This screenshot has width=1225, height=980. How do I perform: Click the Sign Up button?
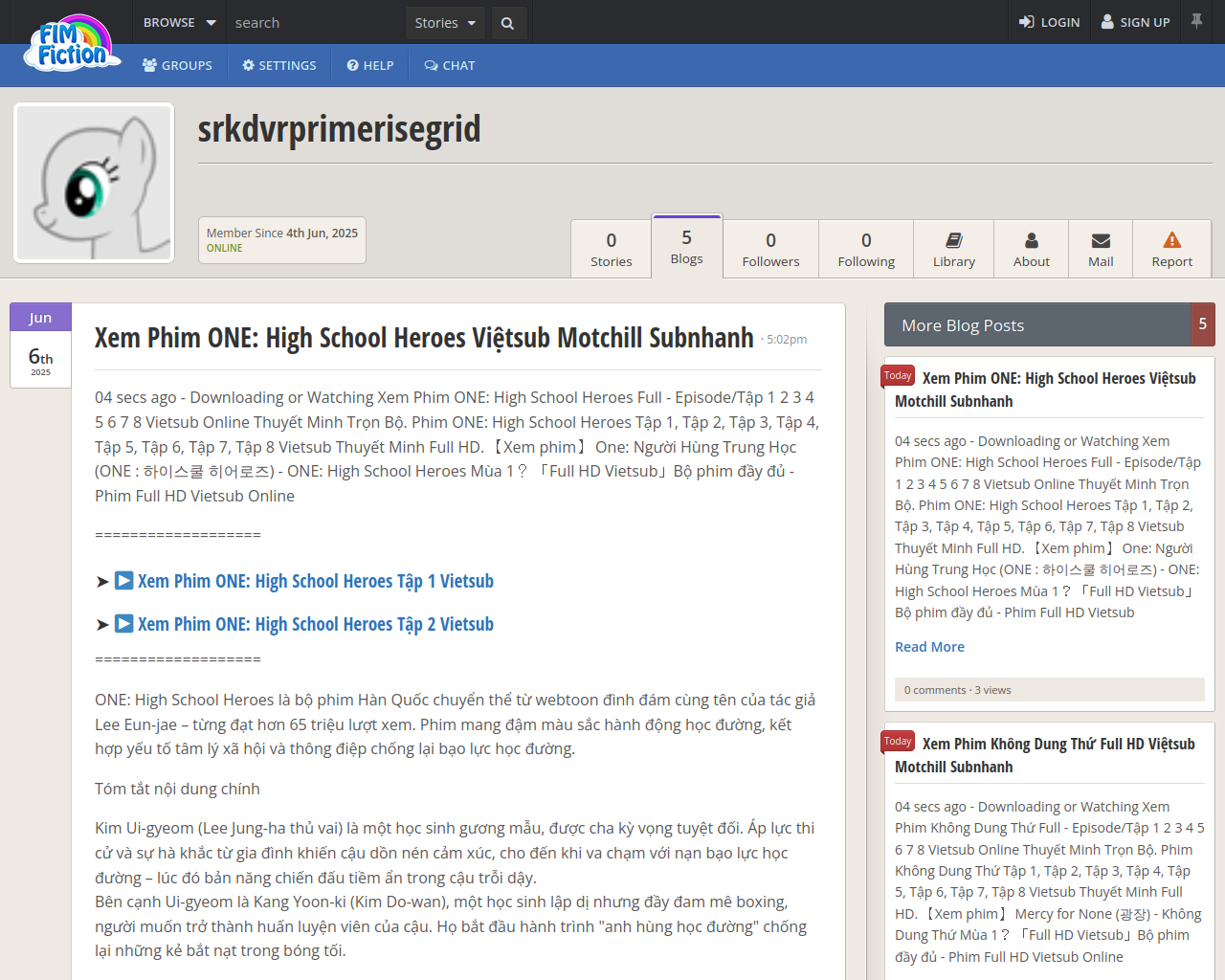click(x=1136, y=22)
